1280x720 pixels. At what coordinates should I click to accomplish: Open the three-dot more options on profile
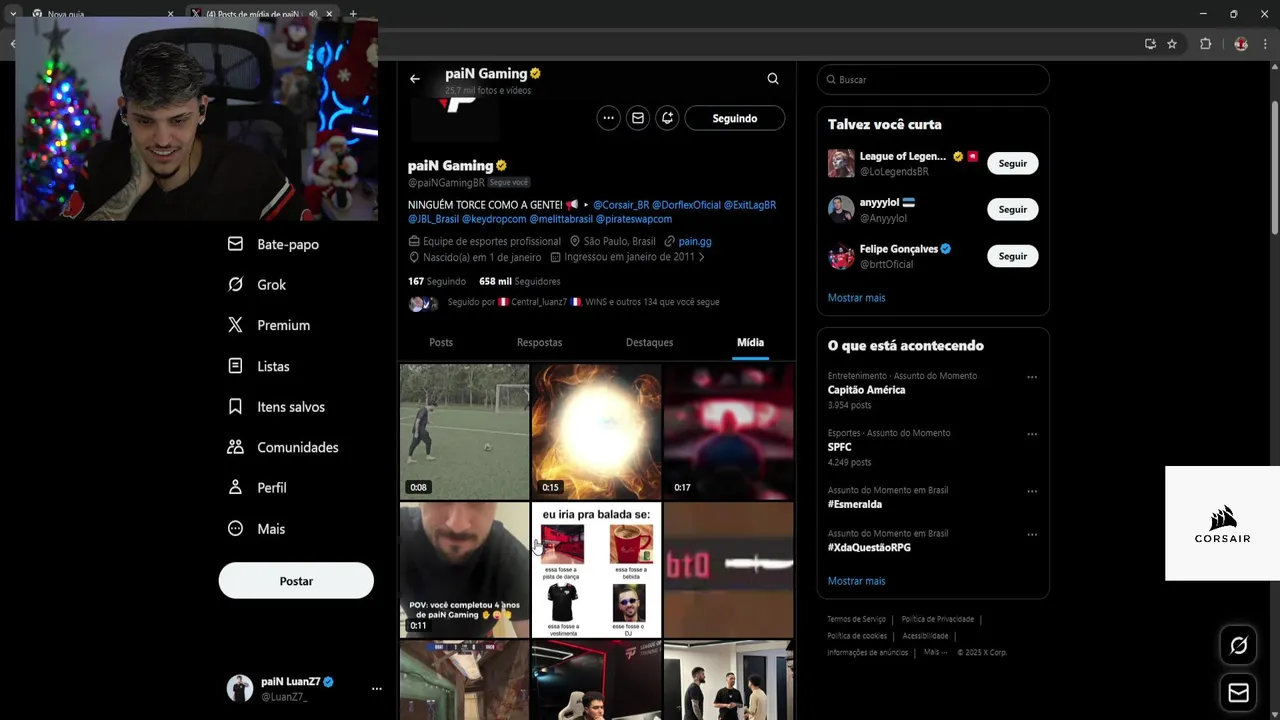click(608, 118)
